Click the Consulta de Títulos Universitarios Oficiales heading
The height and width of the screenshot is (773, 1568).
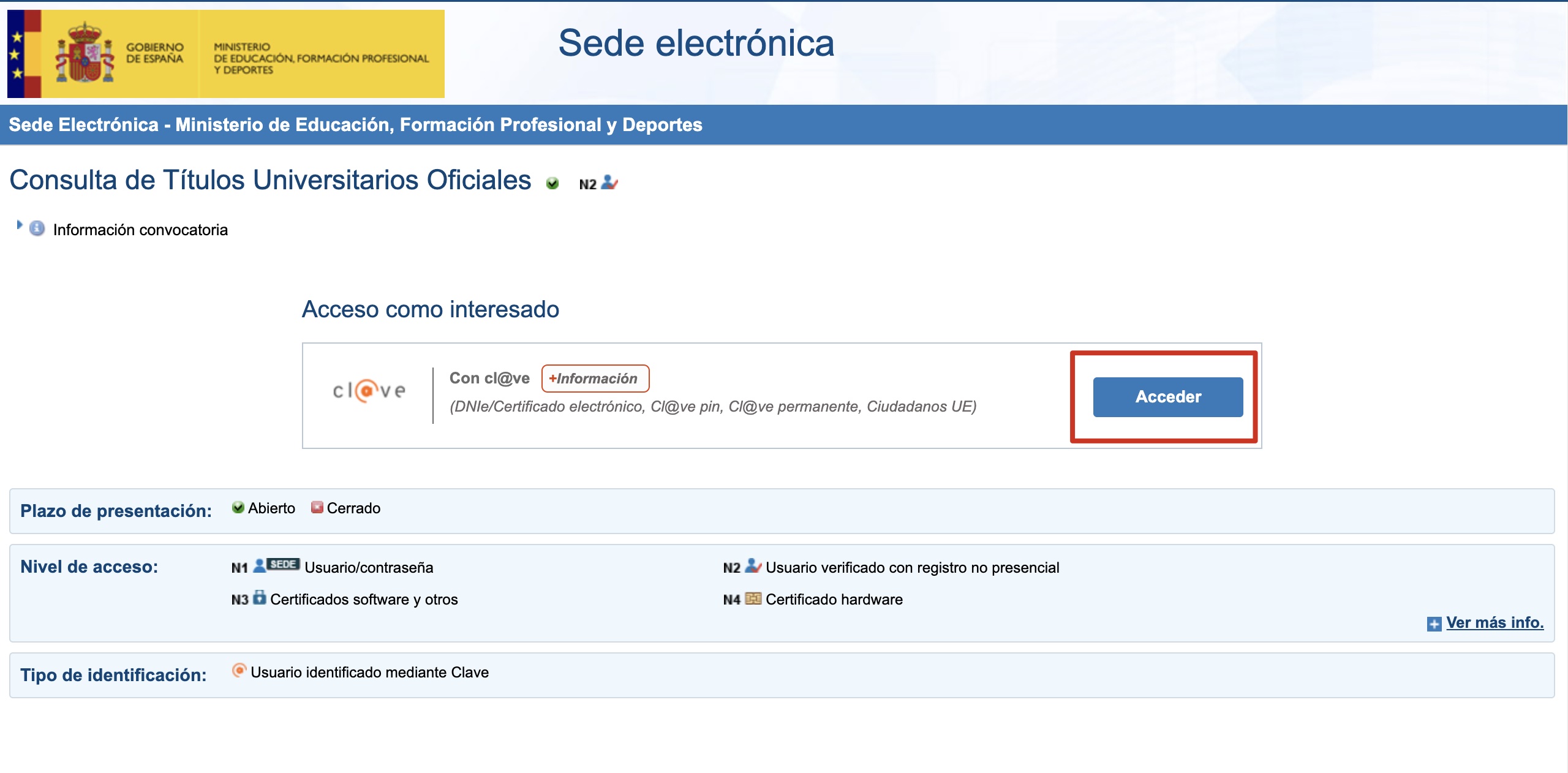pos(270,180)
